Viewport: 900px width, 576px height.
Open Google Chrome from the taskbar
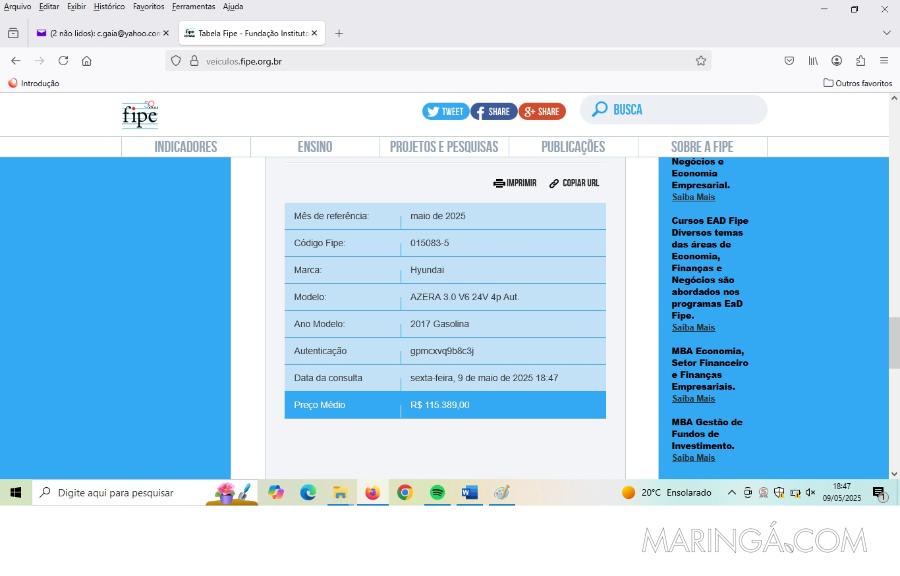click(405, 492)
